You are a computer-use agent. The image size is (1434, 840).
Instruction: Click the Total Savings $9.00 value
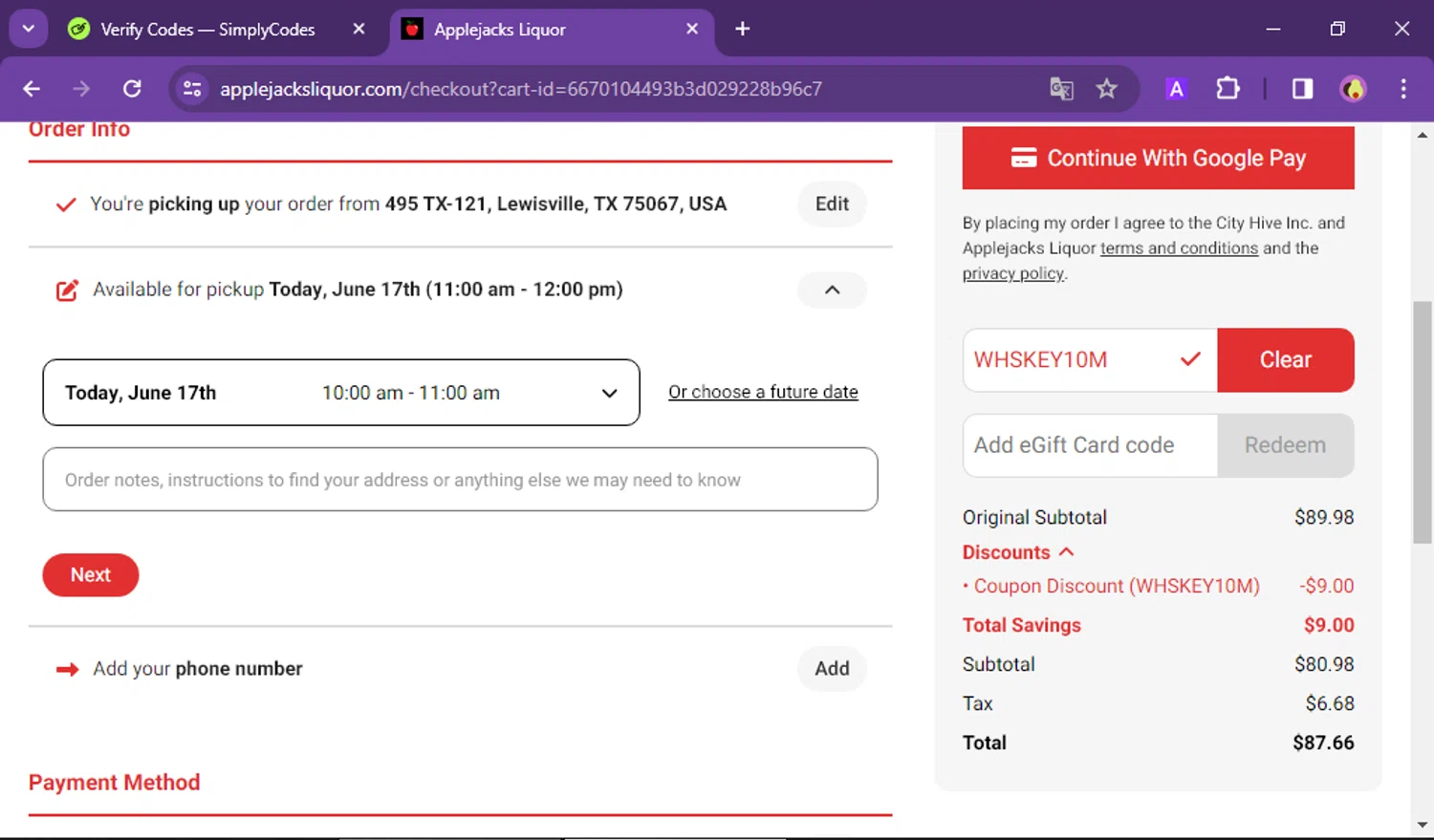pos(1329,625)
